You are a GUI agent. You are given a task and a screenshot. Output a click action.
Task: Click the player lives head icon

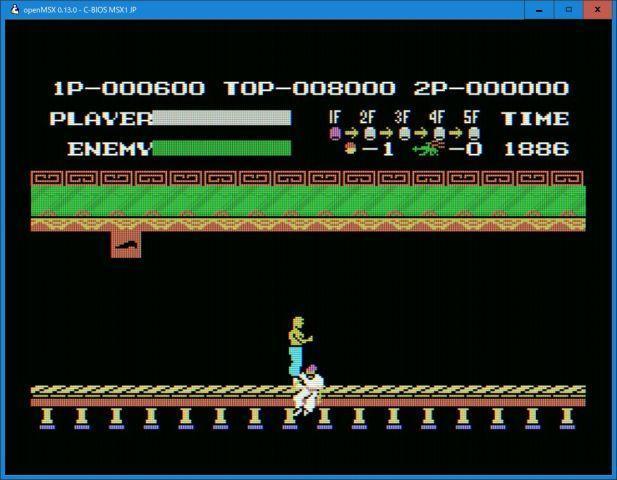(350, 149)
